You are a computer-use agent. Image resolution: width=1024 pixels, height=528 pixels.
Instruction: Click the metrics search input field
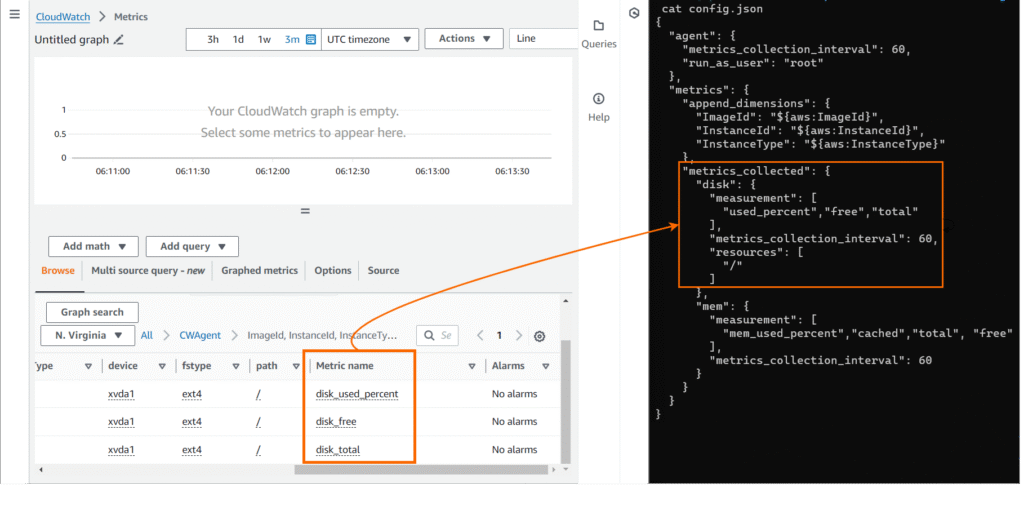446,336
